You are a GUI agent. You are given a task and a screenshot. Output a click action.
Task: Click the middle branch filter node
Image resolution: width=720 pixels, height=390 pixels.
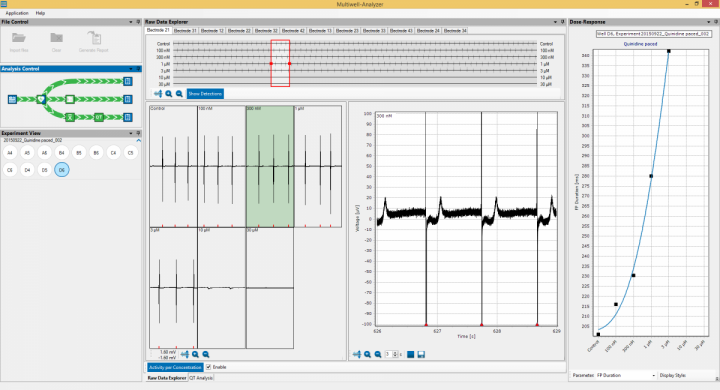69,99
